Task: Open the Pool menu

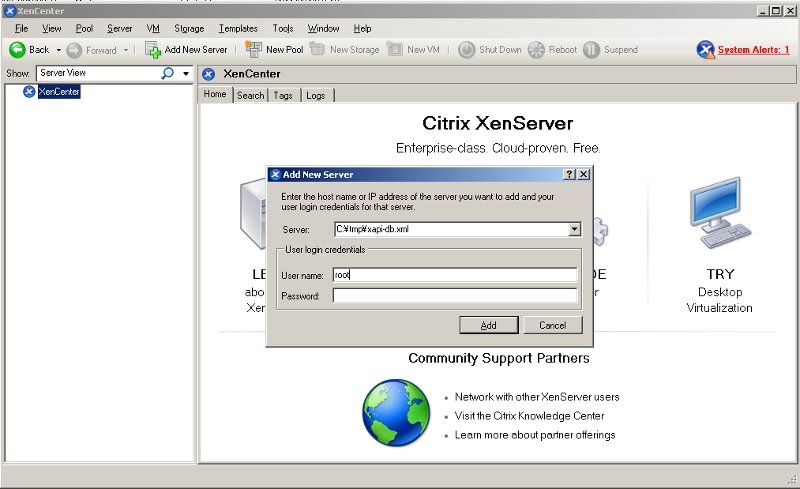Action: tap(84, 29)
